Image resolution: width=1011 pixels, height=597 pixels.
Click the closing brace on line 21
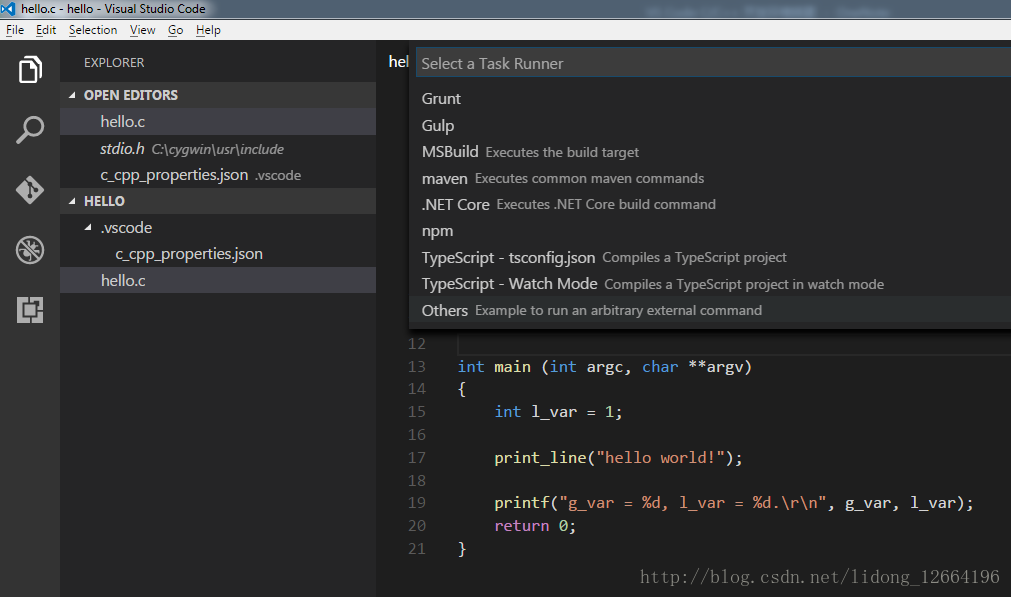click(462, 549)
